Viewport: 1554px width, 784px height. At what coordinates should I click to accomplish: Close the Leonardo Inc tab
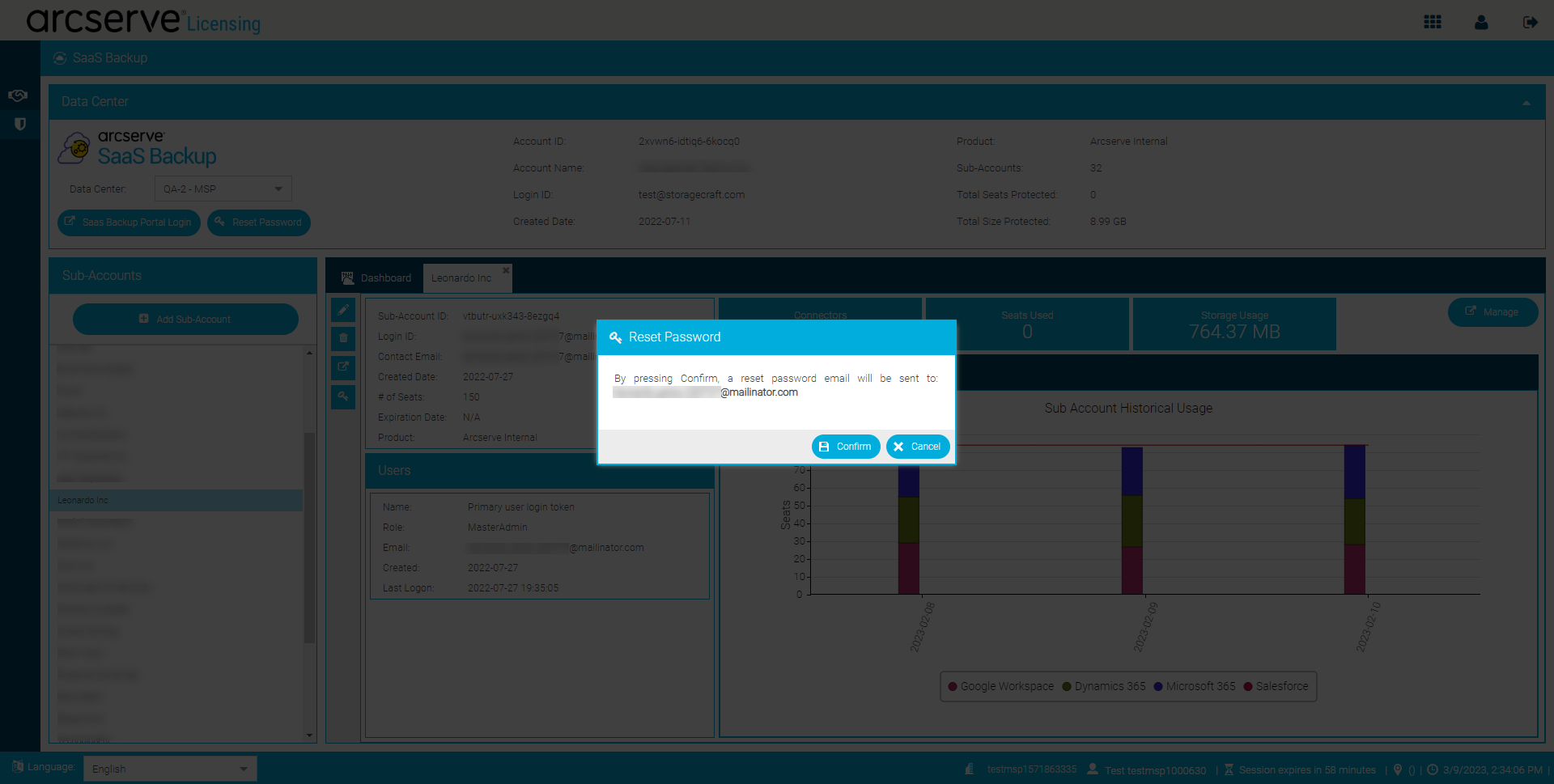(x=506, y=270)
